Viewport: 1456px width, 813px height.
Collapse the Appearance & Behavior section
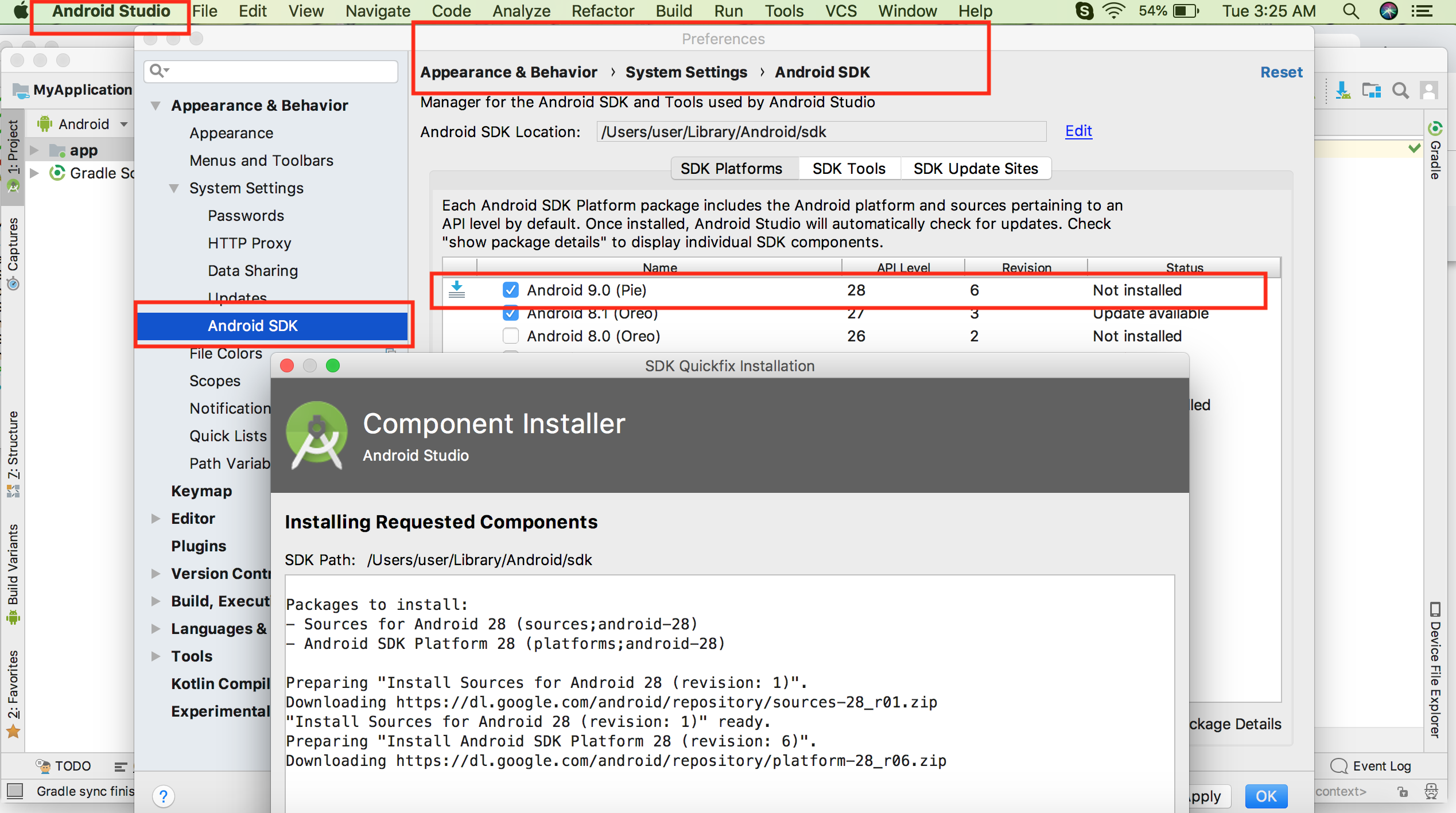(x=156, y=106)
